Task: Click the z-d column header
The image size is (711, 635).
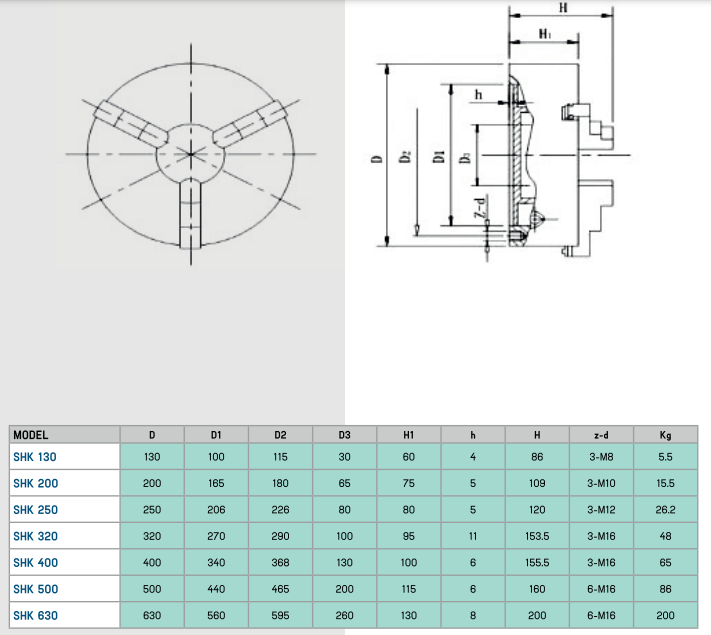Action: pos(601,435)
